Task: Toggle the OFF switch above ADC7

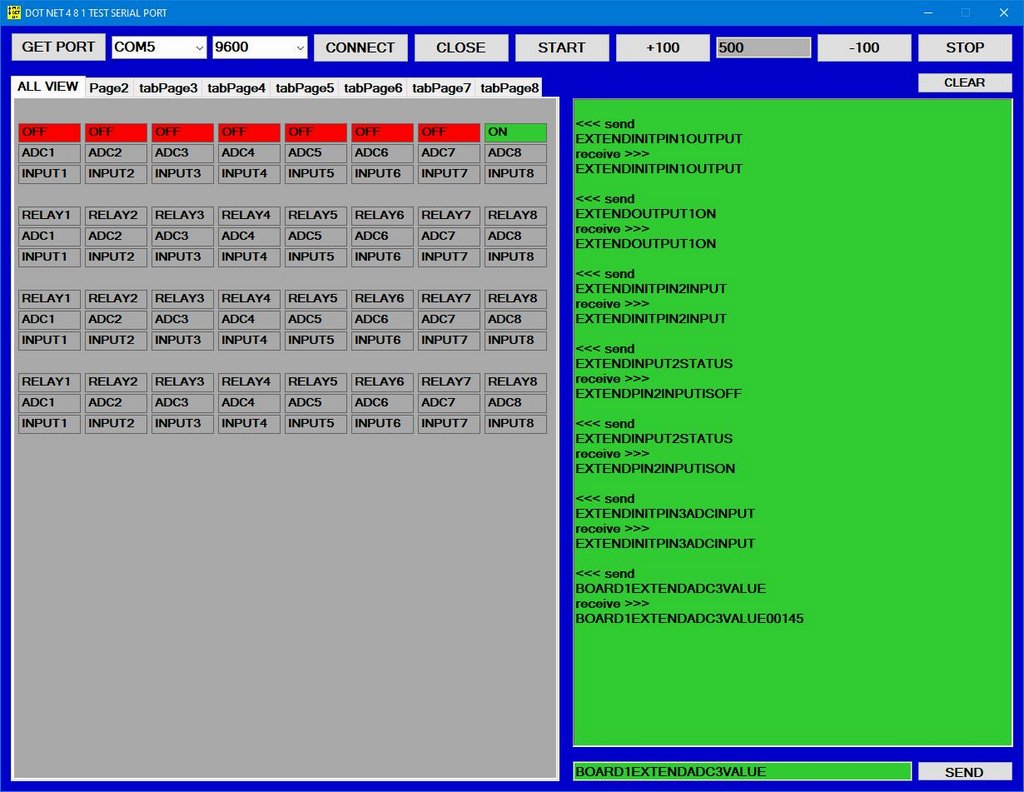Action: click(449, 133)
